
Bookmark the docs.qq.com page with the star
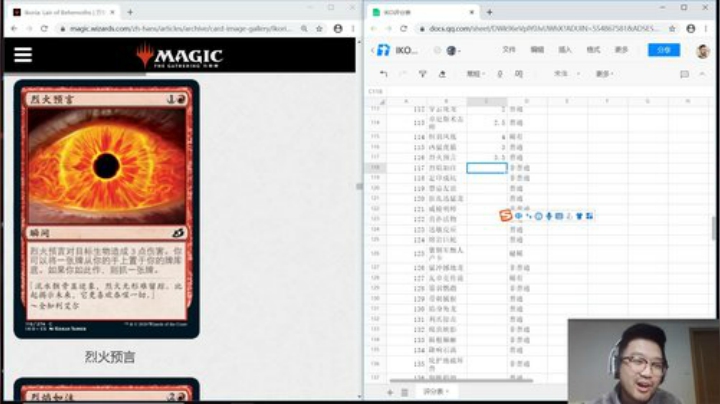tap(672, 28)
